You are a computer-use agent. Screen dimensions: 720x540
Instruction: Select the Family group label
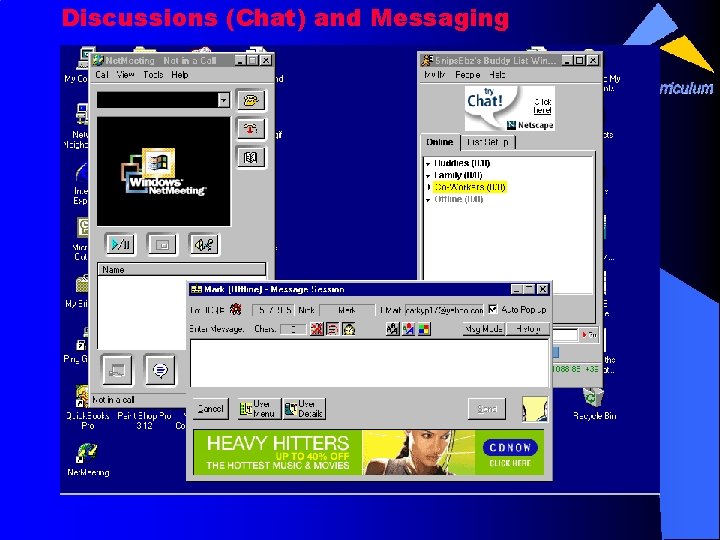458,175
